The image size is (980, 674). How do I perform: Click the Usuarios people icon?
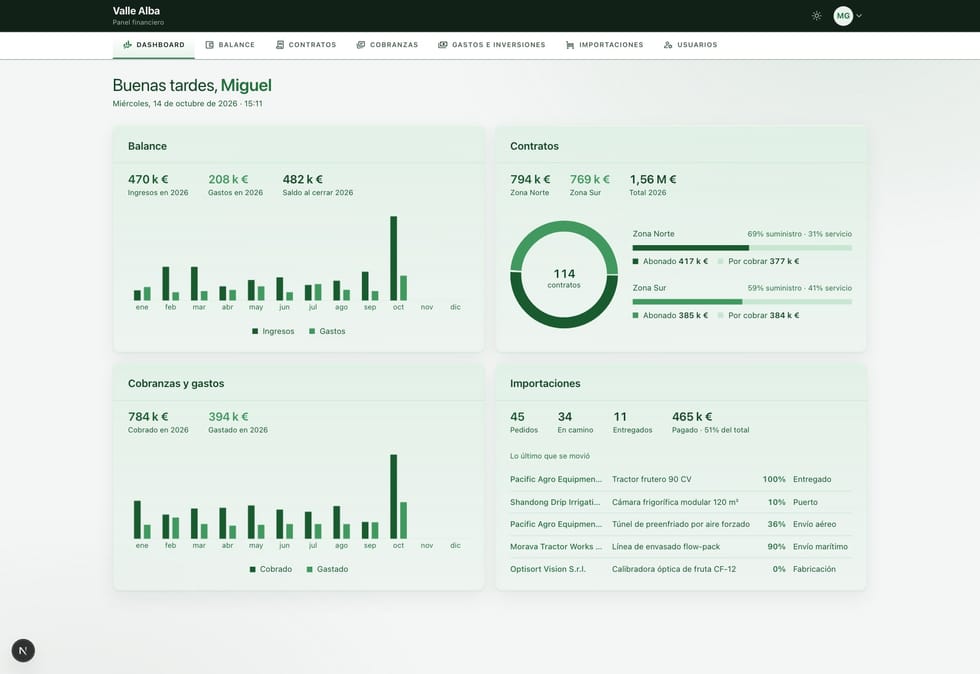coord(668,44)
